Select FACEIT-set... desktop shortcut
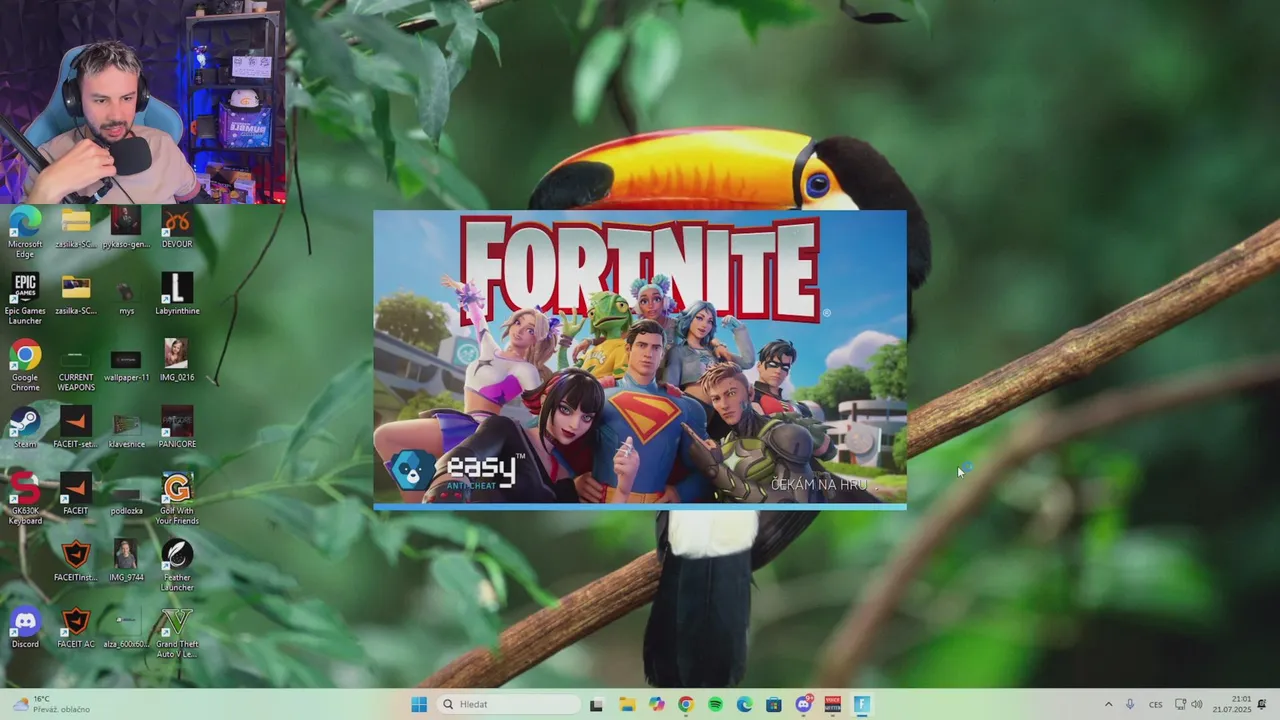 pos(76,428)
